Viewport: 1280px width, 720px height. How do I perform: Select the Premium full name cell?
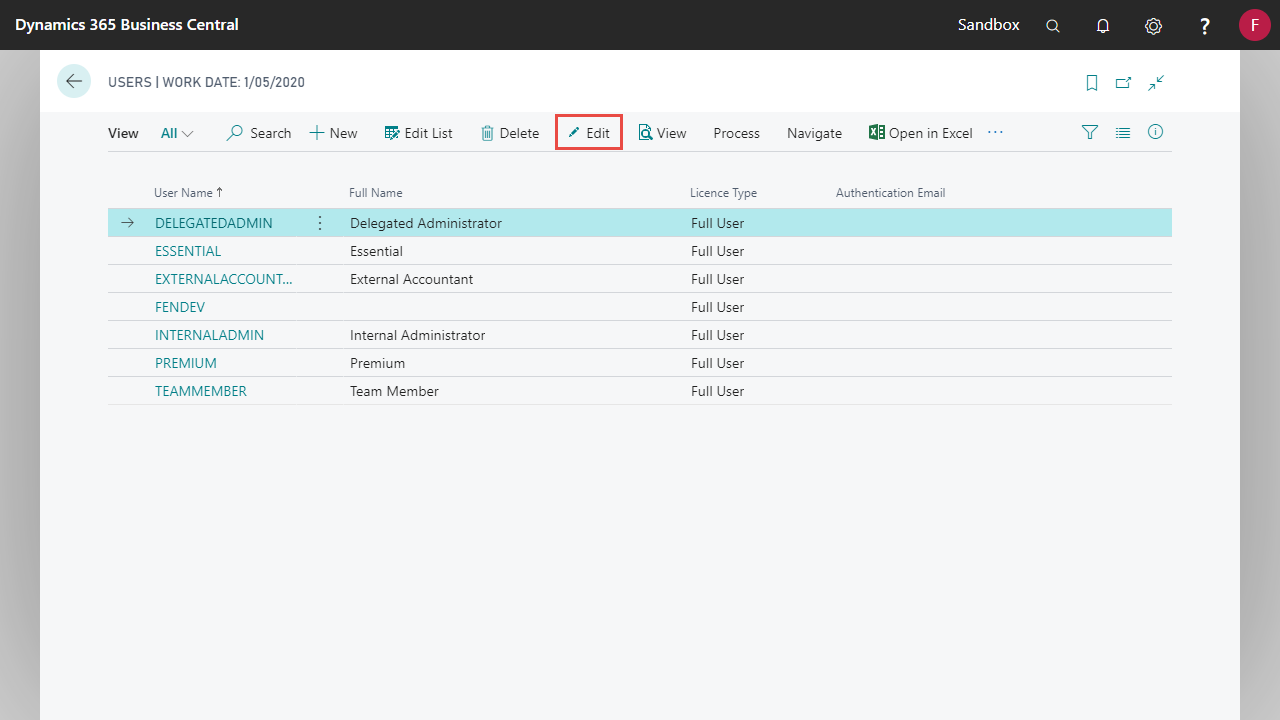click(378, 363)
